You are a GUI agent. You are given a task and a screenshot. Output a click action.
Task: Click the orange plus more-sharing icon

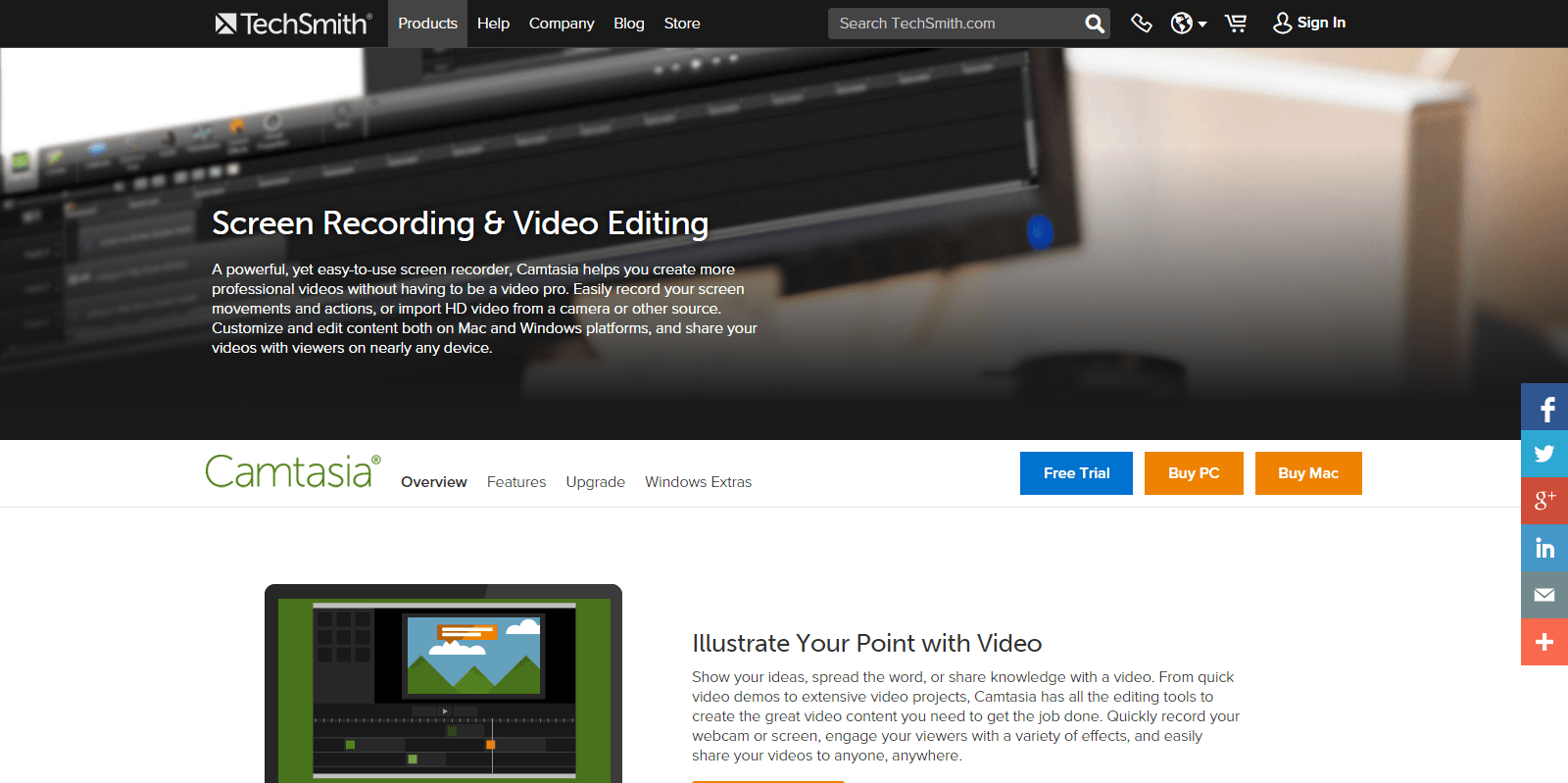[x=1544, y=642]
